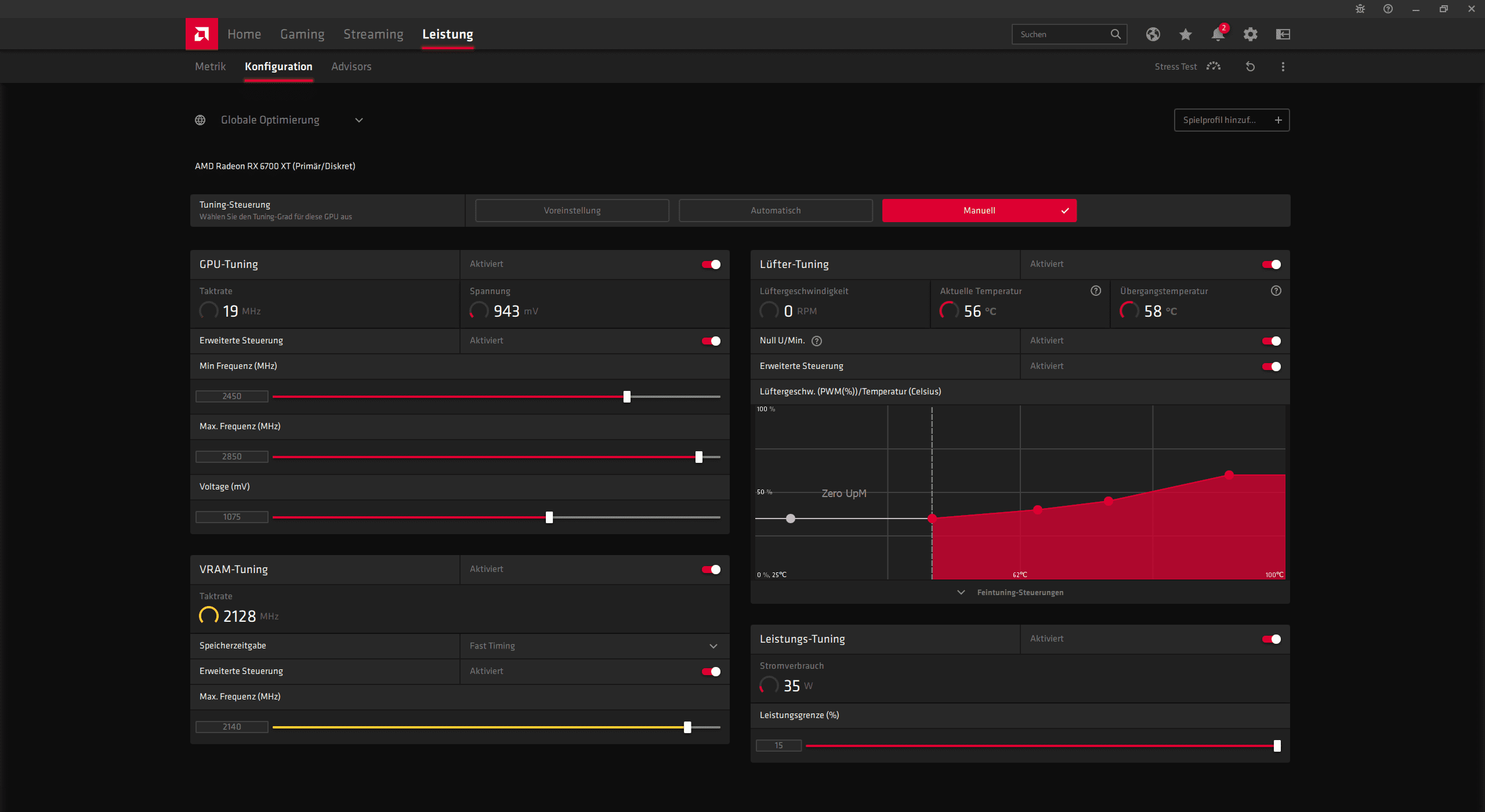This screenshot has width=1485, height=812.
Task: Open Speicherzeitgabe Fast Timing dropdown
Action: pos(713,646)
